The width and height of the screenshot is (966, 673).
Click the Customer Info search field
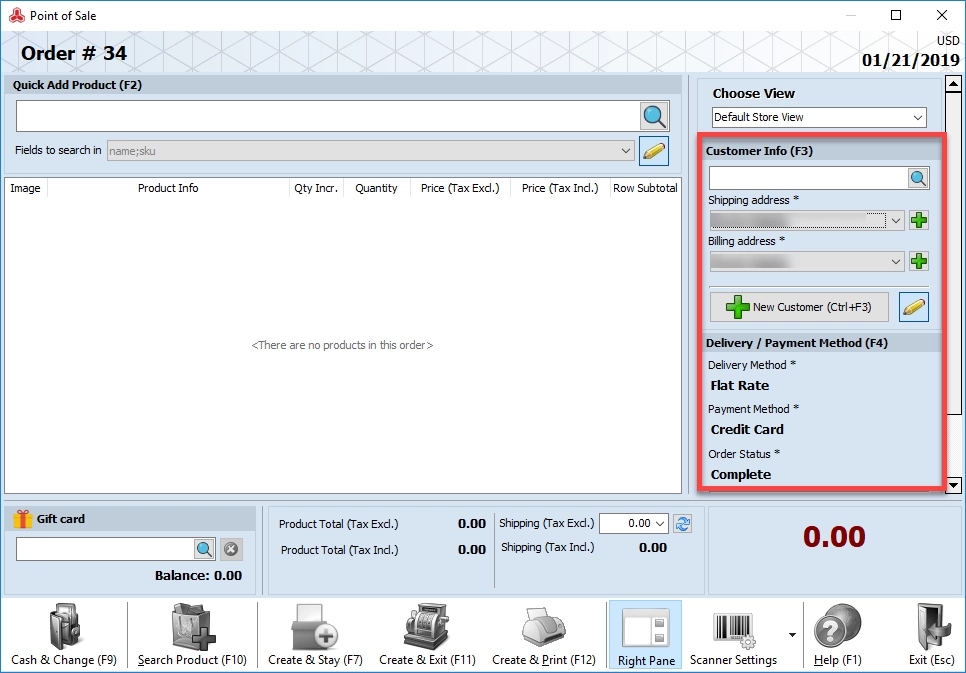point(808,178)
